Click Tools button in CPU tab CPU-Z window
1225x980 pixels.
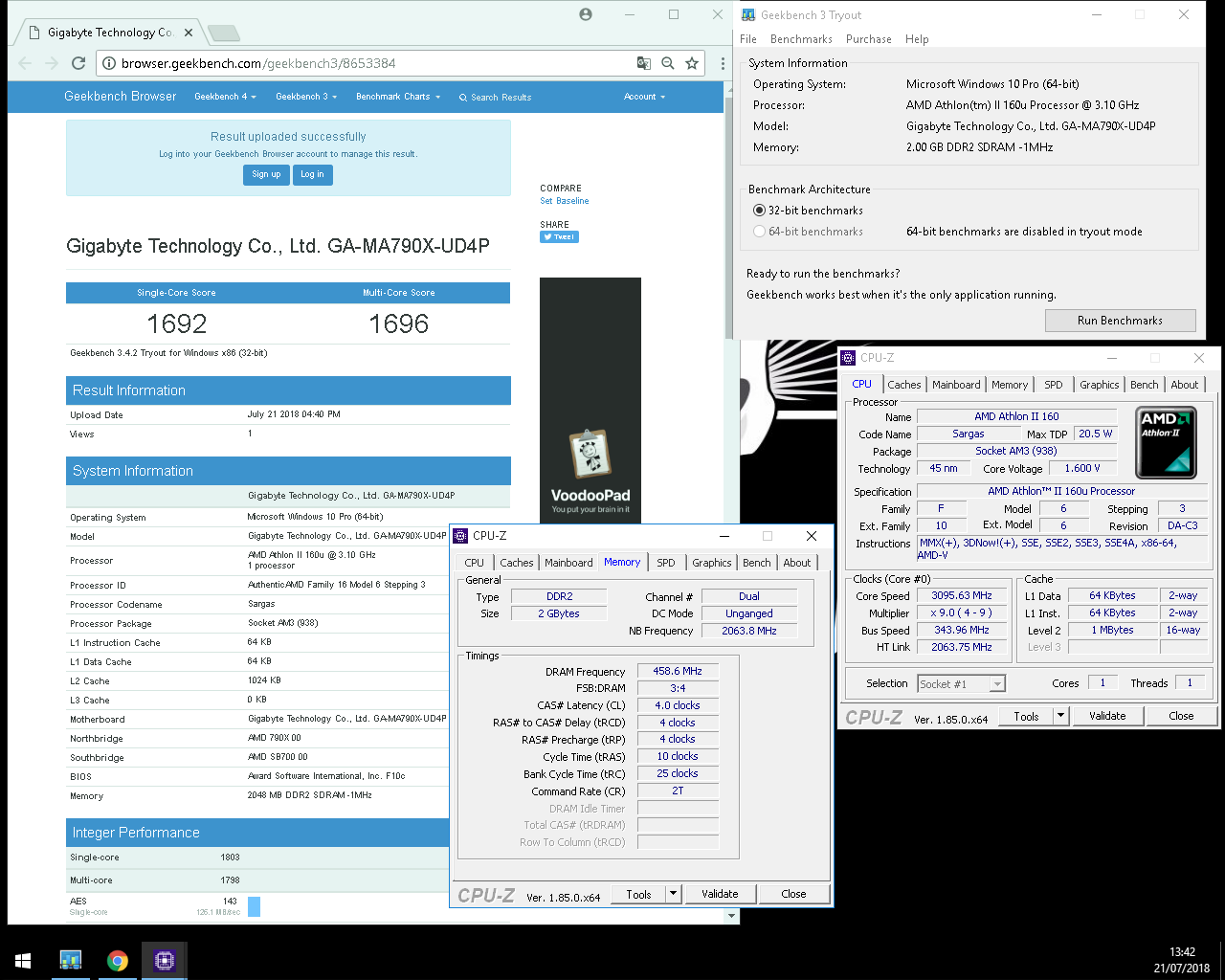pyautogui.click(x=1026, y=716)
